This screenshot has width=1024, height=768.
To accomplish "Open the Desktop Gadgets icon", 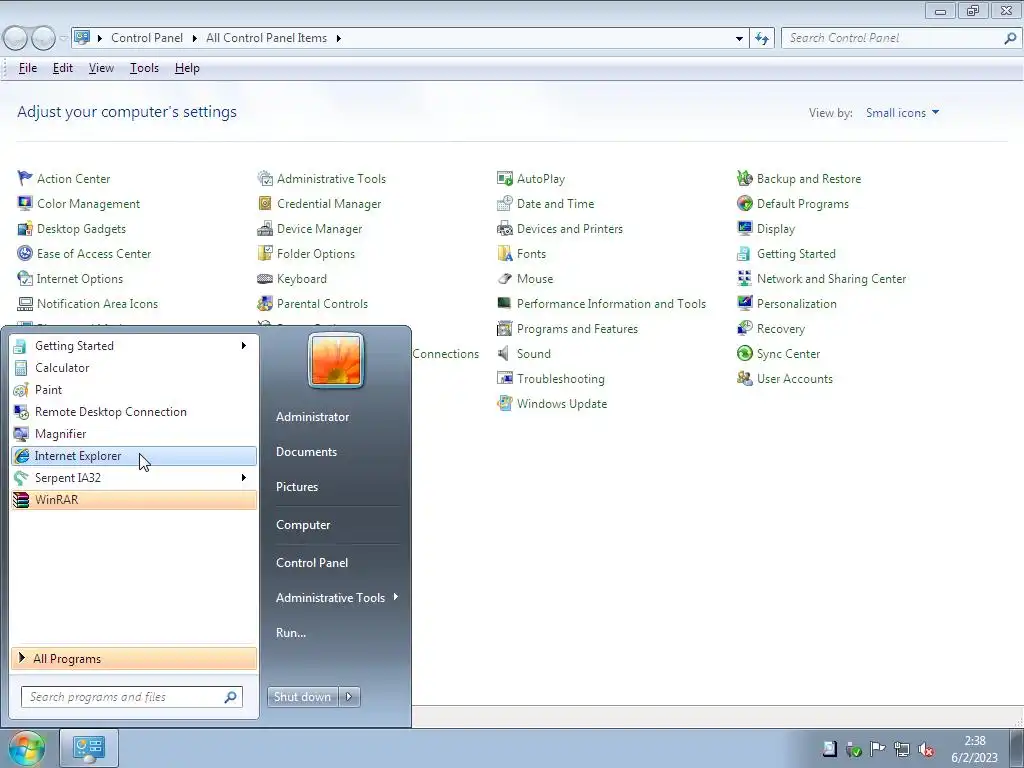I will coord(25,229).
